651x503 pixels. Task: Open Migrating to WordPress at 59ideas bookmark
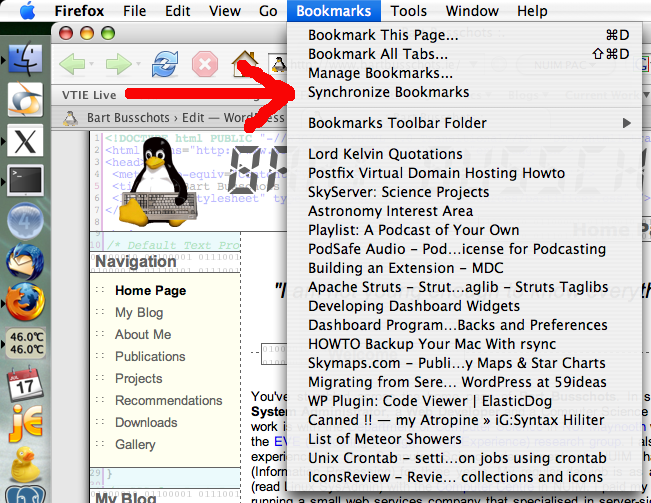coord(465,382)
